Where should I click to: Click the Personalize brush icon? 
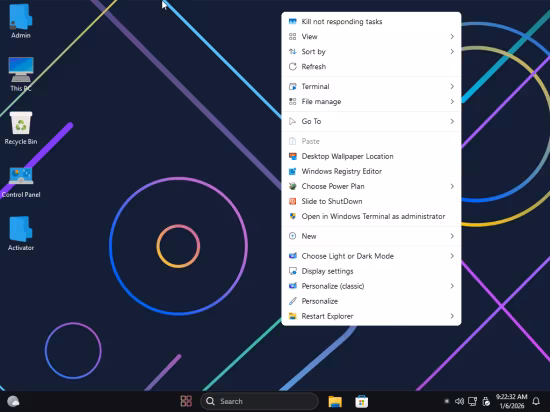pyautogui.click(x=293, y=301)
